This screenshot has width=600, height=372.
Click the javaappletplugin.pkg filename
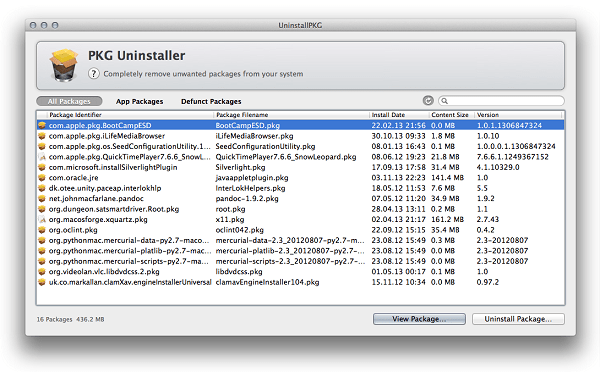[252, 178]
